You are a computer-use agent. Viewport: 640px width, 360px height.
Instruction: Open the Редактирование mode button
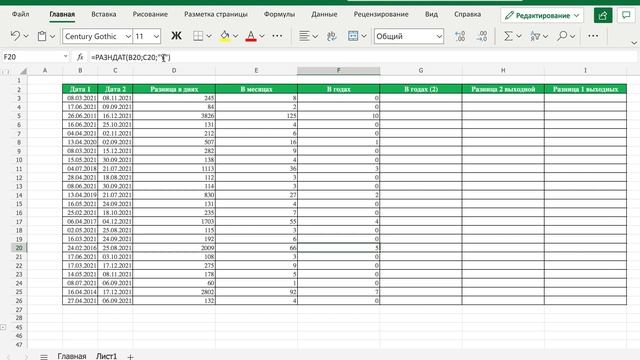542,16
